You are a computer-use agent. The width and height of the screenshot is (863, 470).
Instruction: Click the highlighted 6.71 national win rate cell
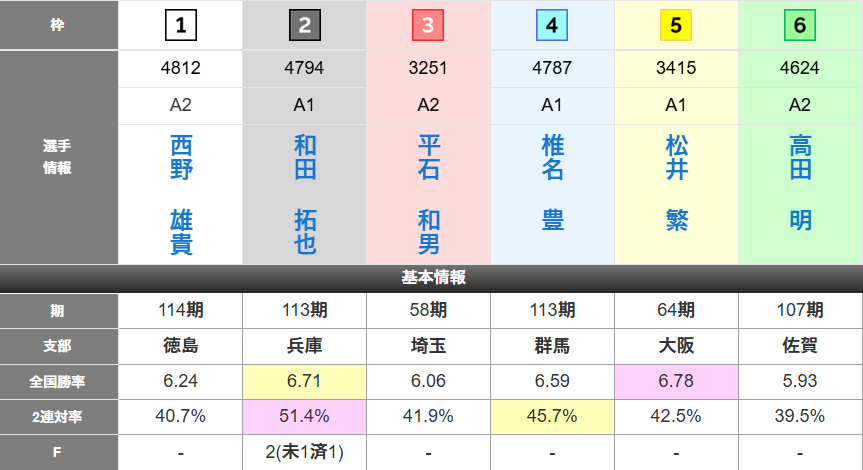(305, 380)
